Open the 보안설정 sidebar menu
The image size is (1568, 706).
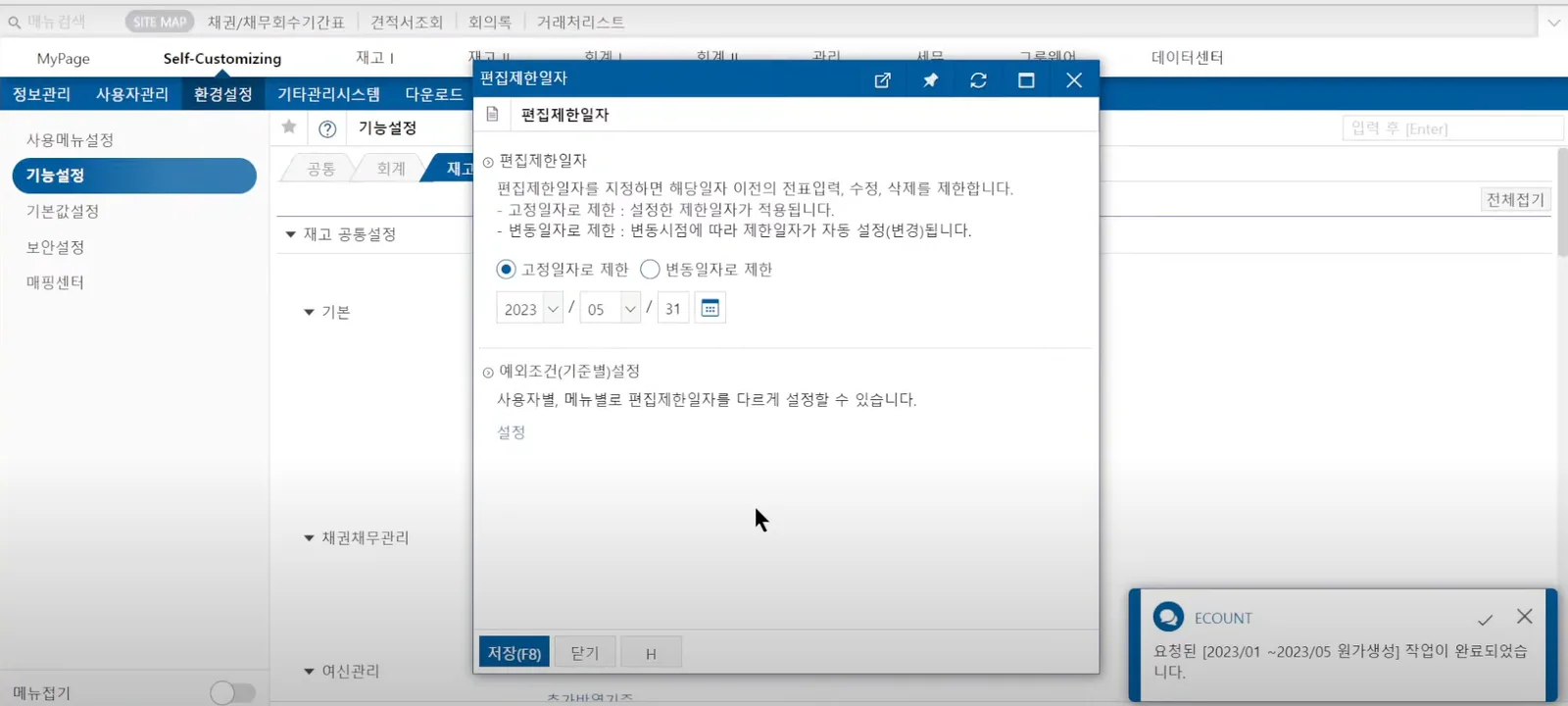pyautogui.click(x=55, y=247)
